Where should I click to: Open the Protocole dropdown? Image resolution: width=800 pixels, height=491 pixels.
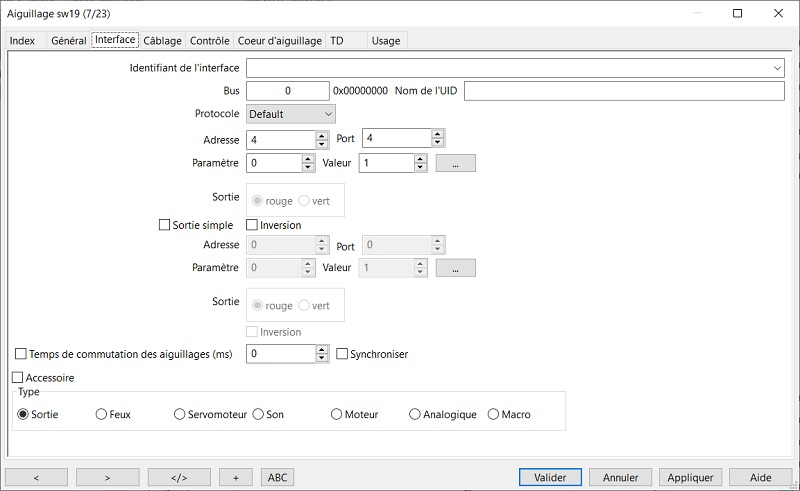pyautogui.click(x=291, y=114)
